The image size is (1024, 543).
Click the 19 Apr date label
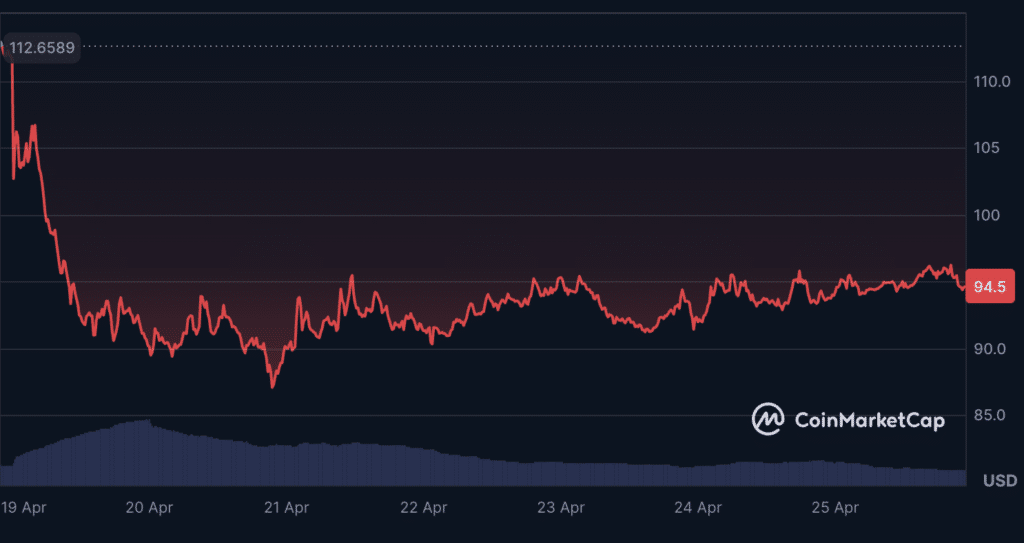[x=24, y=507]
